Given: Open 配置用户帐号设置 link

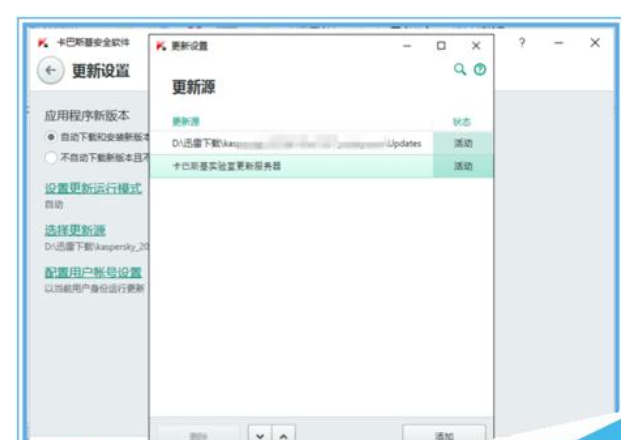Looking at the screenshot, I should coord(93,272).
